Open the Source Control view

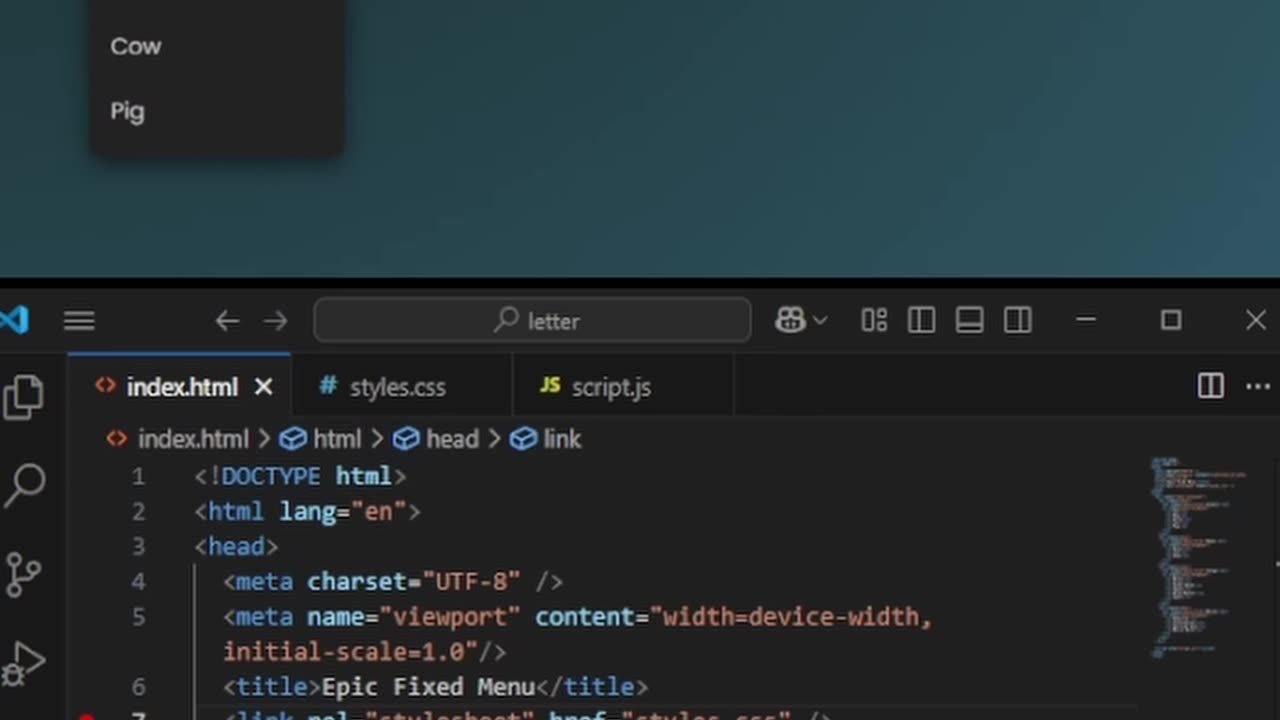pyautogui.click(x=23, y=574)
